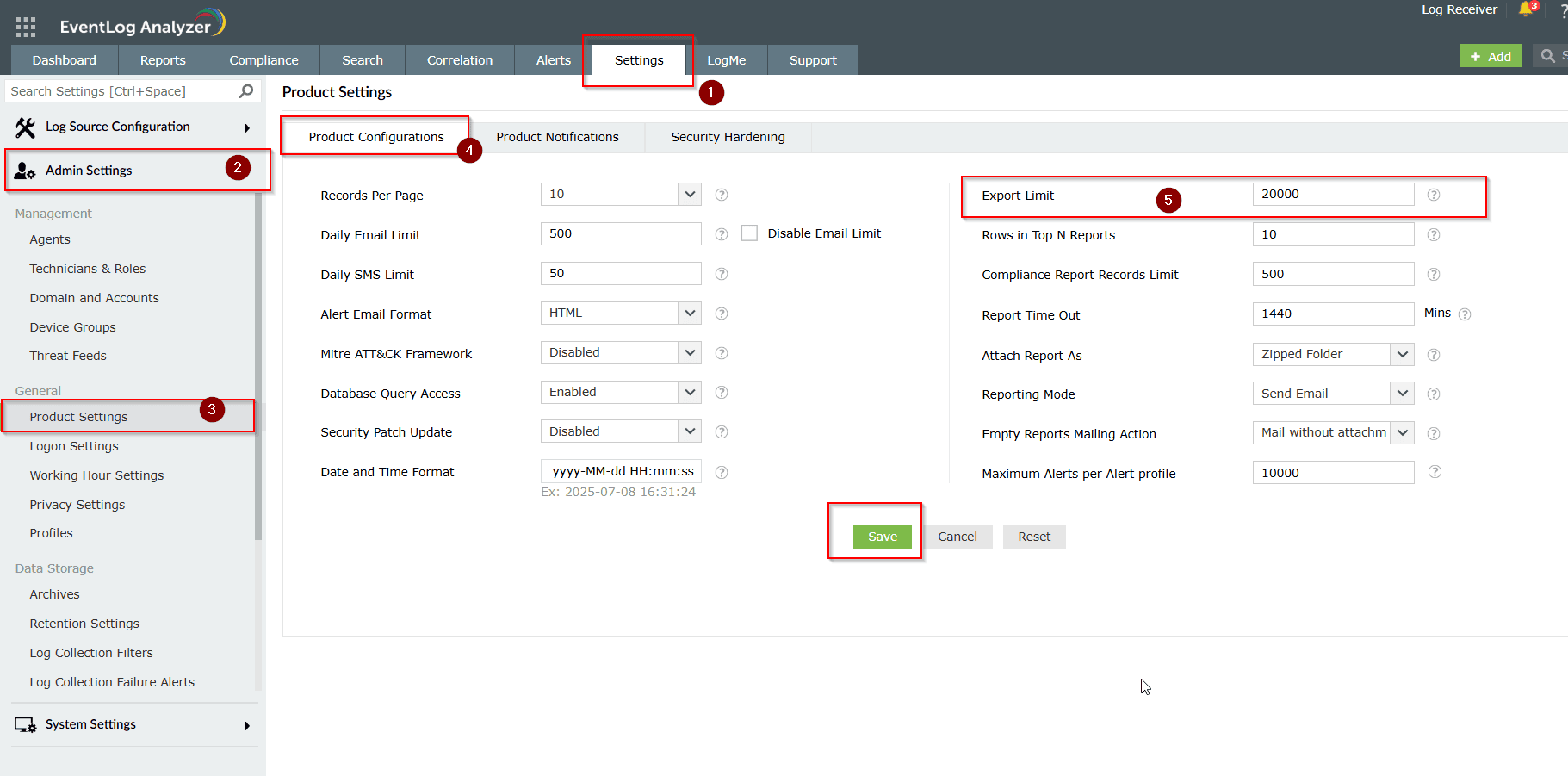Expand the Log Source Configuration section arrow

point(247,128)
